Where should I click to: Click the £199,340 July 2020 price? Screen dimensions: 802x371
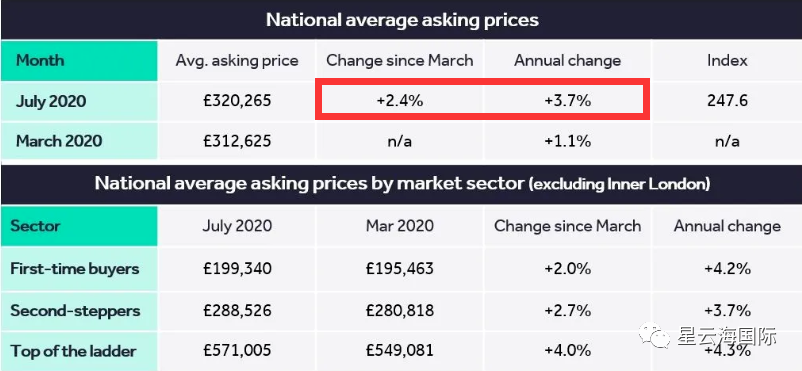pyautogui.click(x=237, y=269)
